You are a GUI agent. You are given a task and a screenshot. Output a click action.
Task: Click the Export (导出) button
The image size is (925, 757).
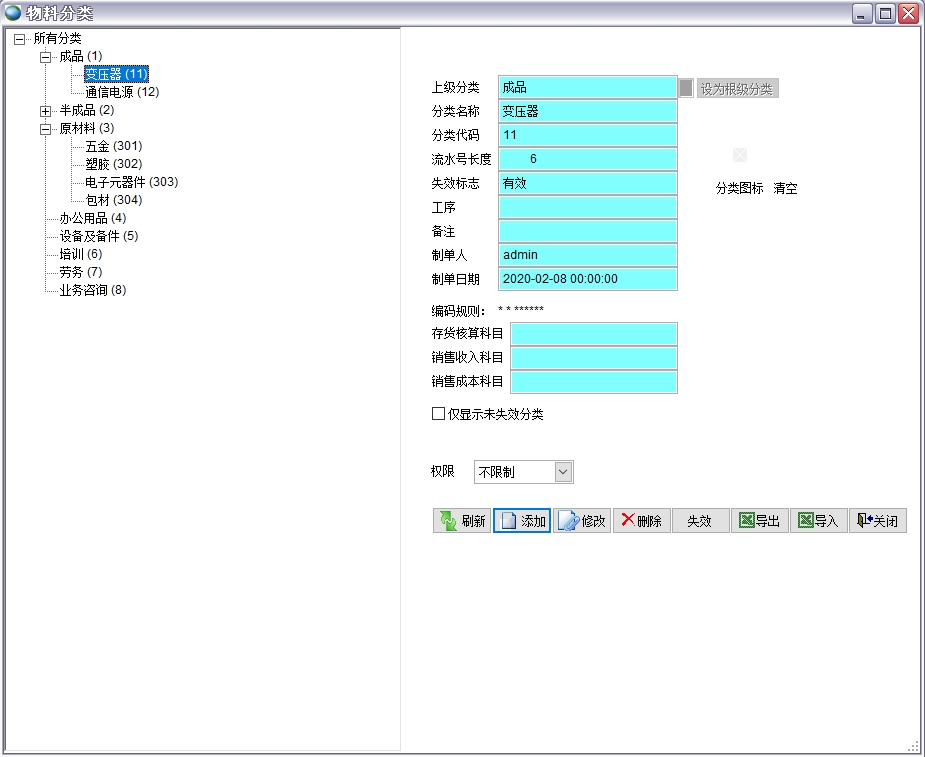coord(759,521)
